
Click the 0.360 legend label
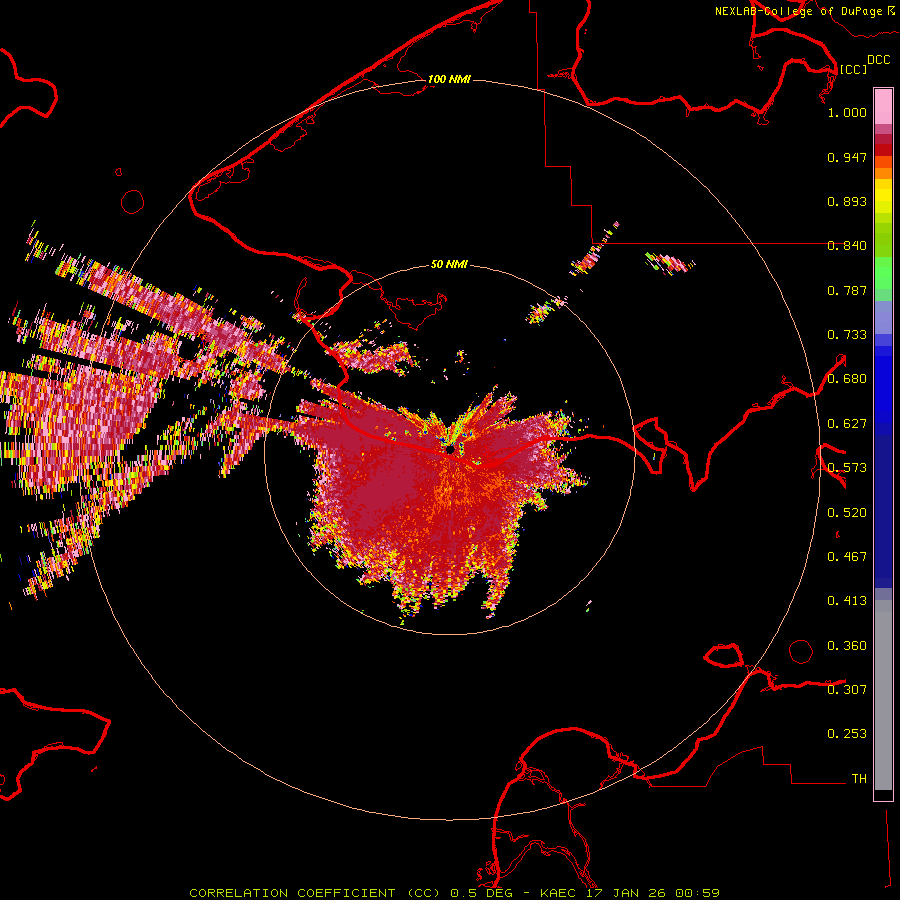(x=847, y=646)
